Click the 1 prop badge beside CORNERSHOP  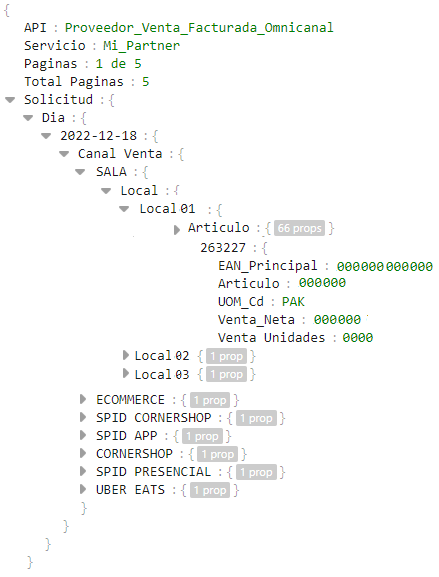coord(217,454)
